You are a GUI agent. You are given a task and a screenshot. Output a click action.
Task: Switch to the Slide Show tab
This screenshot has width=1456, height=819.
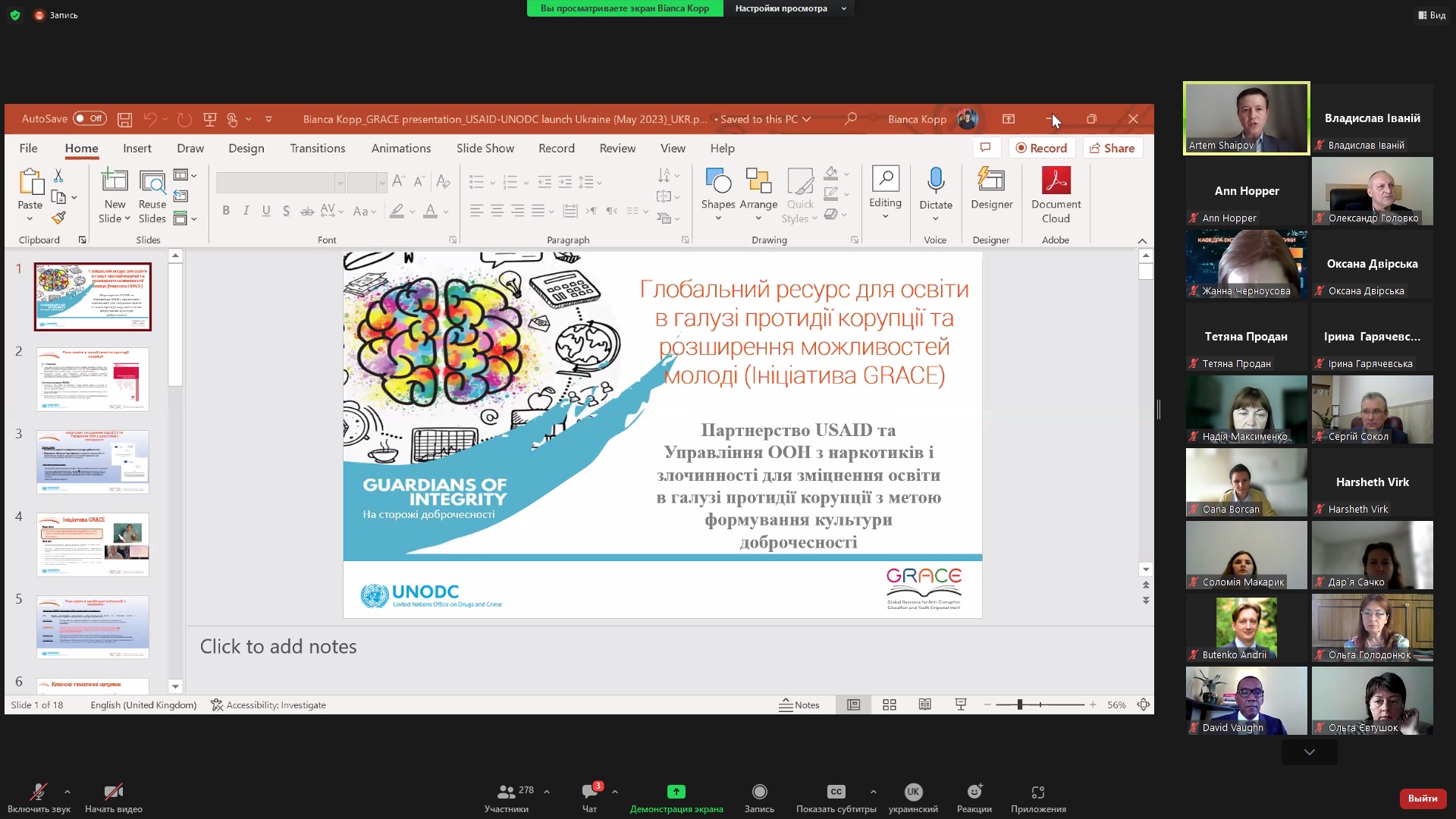[x=485, y=148]
